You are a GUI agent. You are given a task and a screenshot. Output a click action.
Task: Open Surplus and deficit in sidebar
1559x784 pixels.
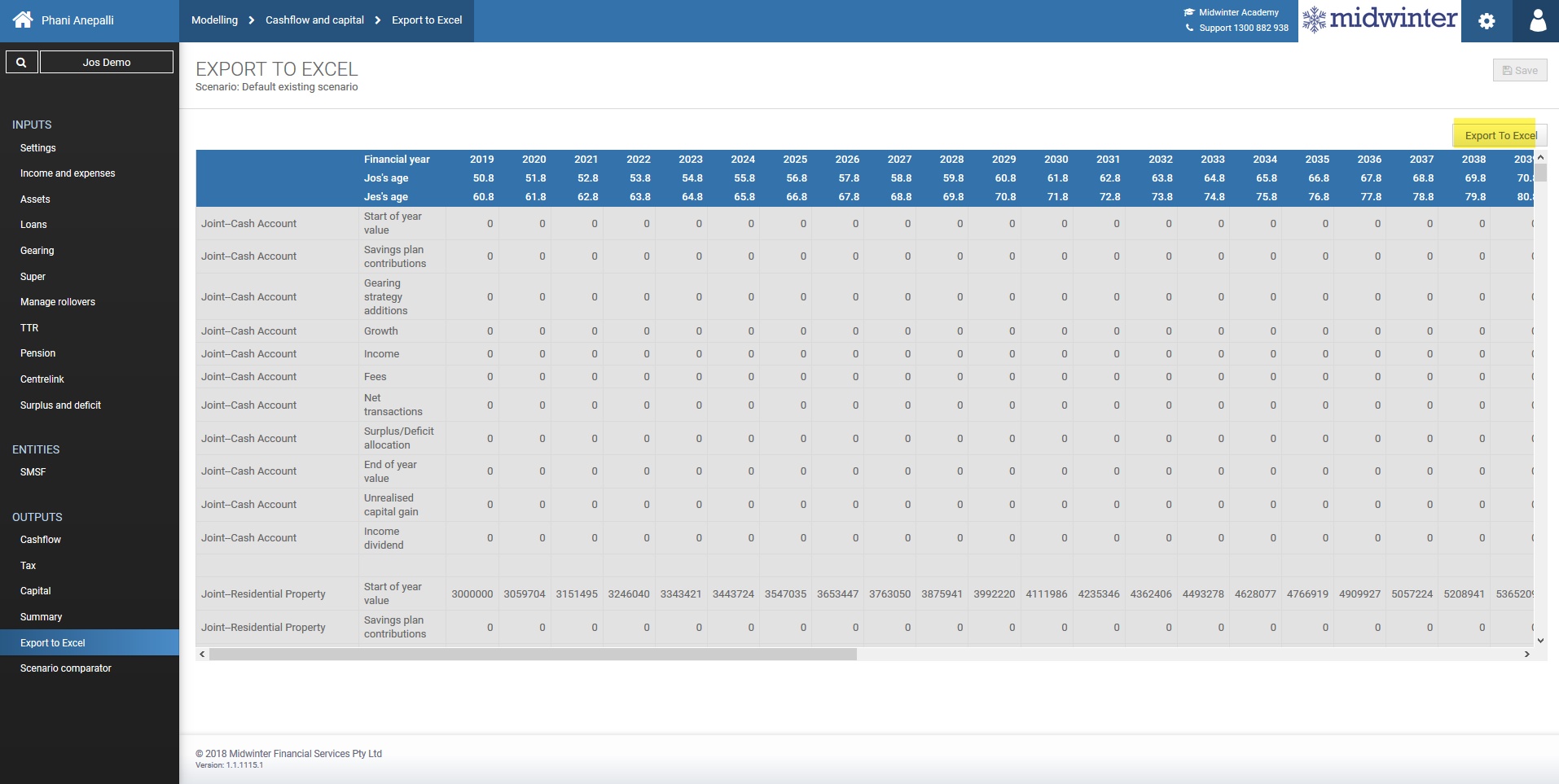(x=60, y=405)
